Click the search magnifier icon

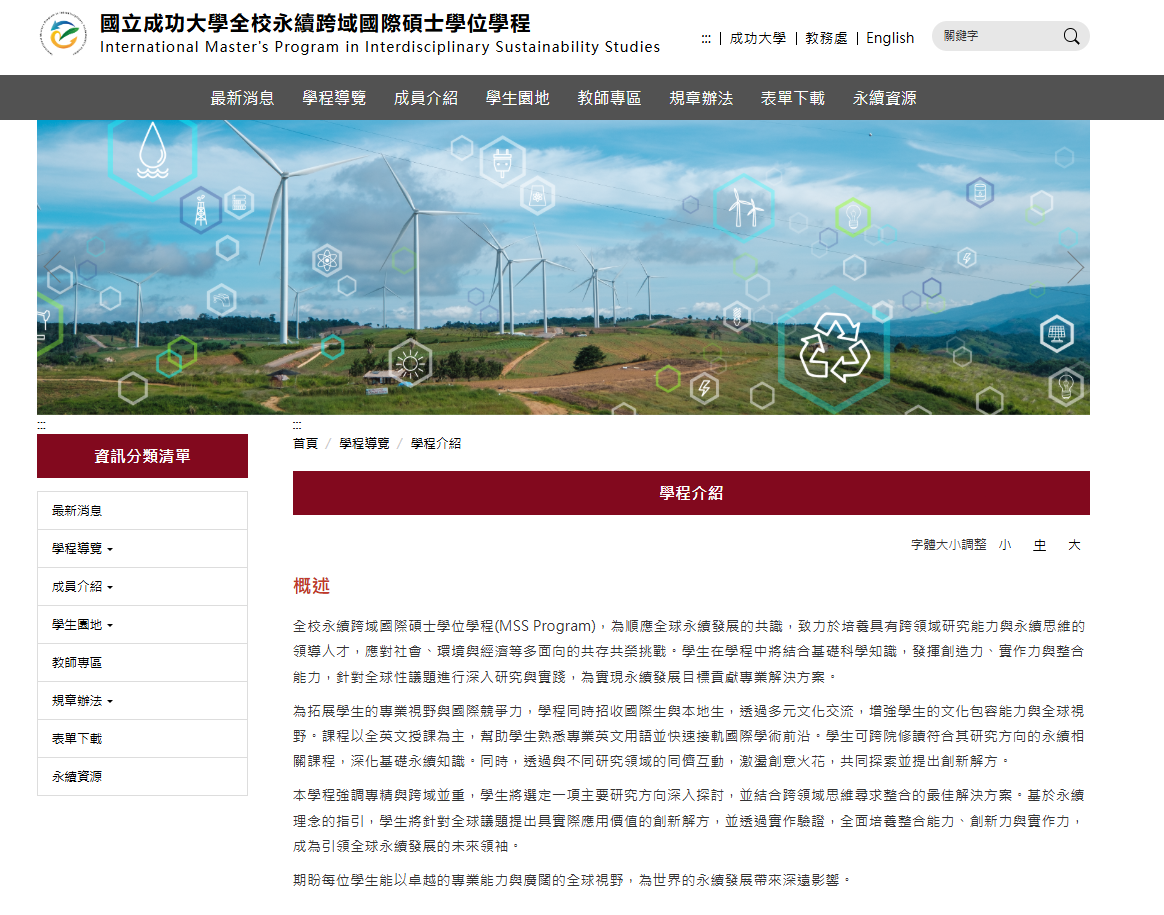click(1071, 37)
